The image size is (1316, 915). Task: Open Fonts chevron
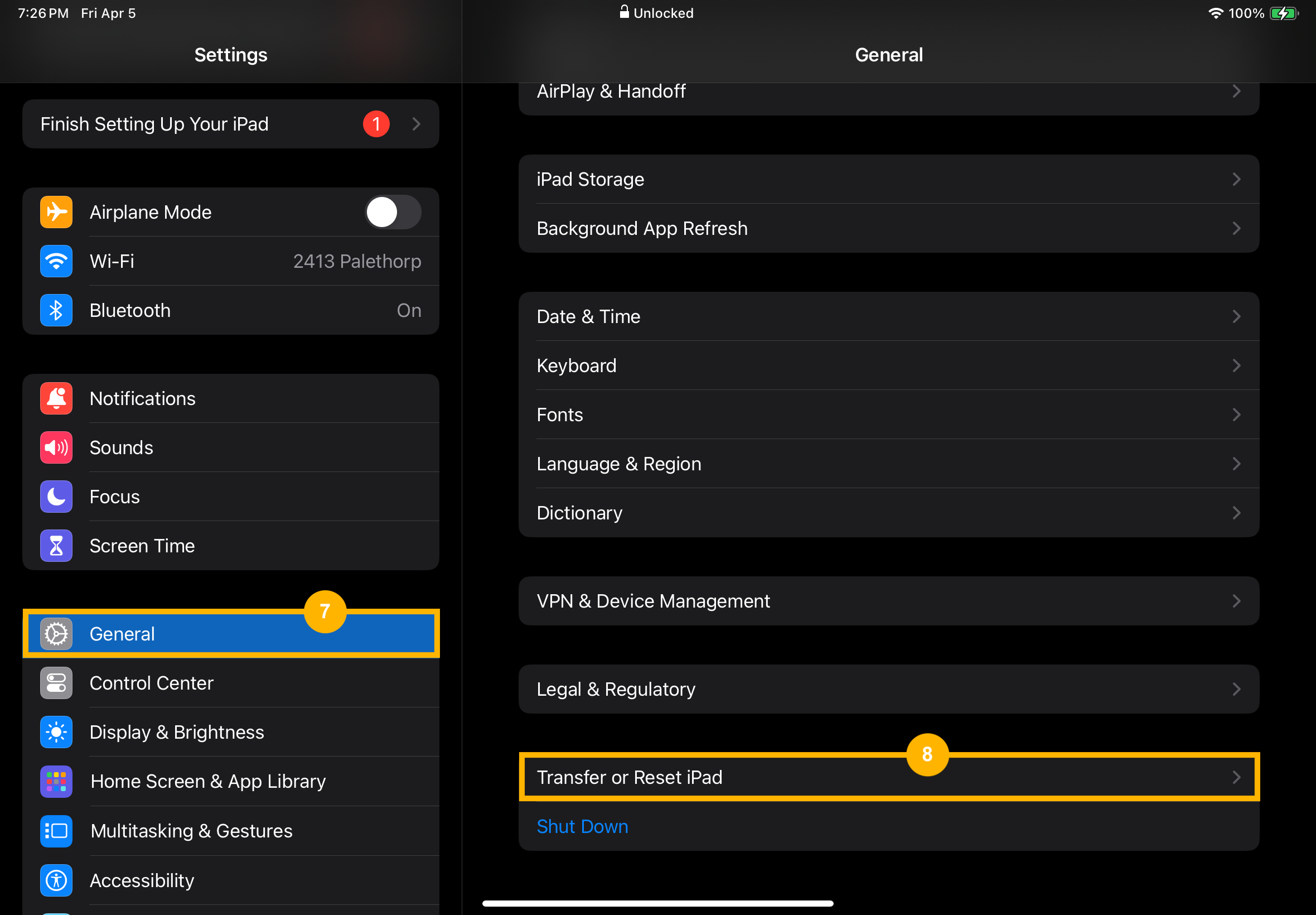(x=1236, y=415)
